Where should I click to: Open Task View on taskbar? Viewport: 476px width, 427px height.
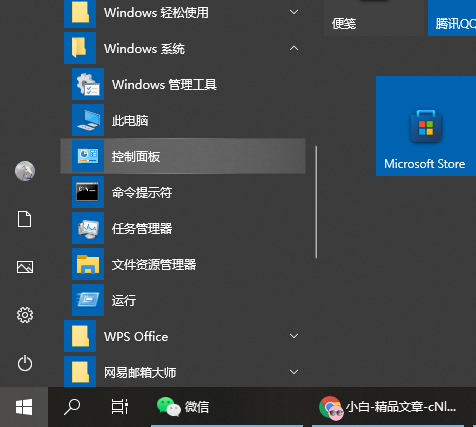click(x=120, y=407)
